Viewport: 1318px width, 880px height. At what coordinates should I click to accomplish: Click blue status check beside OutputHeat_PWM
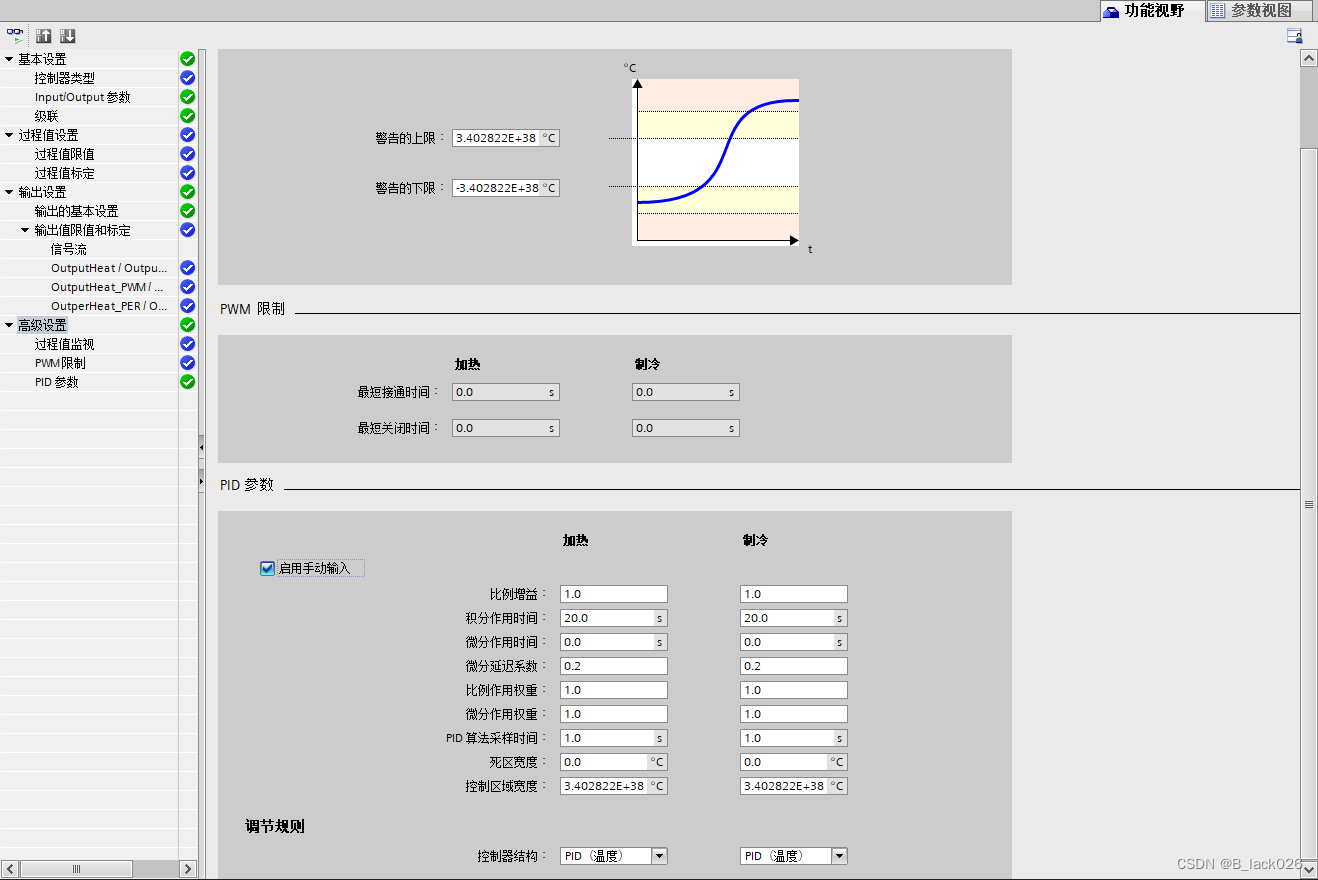pos(187,287)
